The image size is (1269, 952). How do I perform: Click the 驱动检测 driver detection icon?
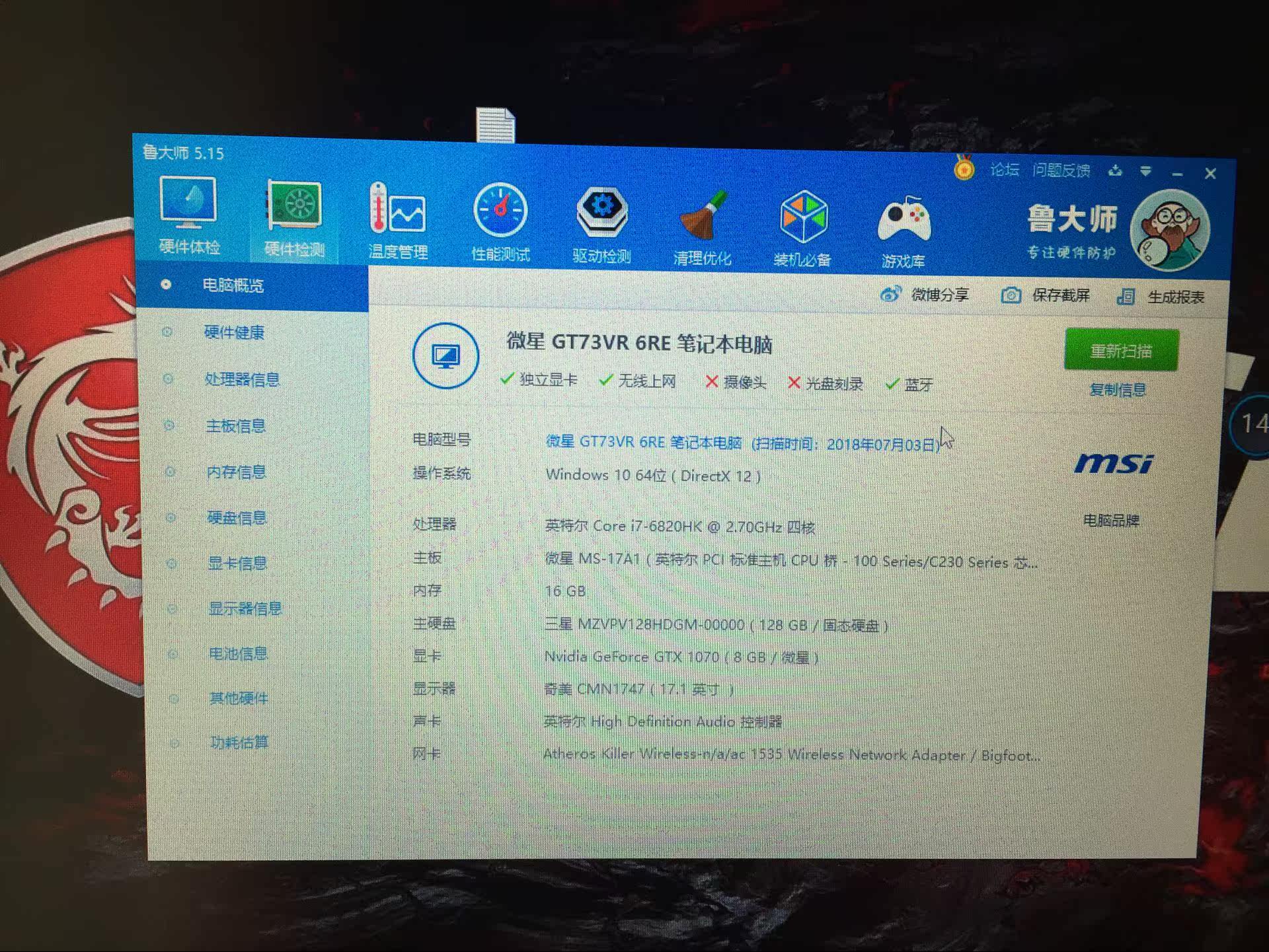click(601, 213)
